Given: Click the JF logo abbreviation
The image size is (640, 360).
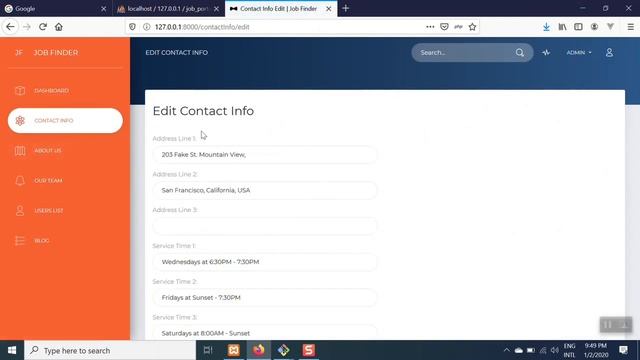Looking at the screenshot, I should tap(19, 53).
